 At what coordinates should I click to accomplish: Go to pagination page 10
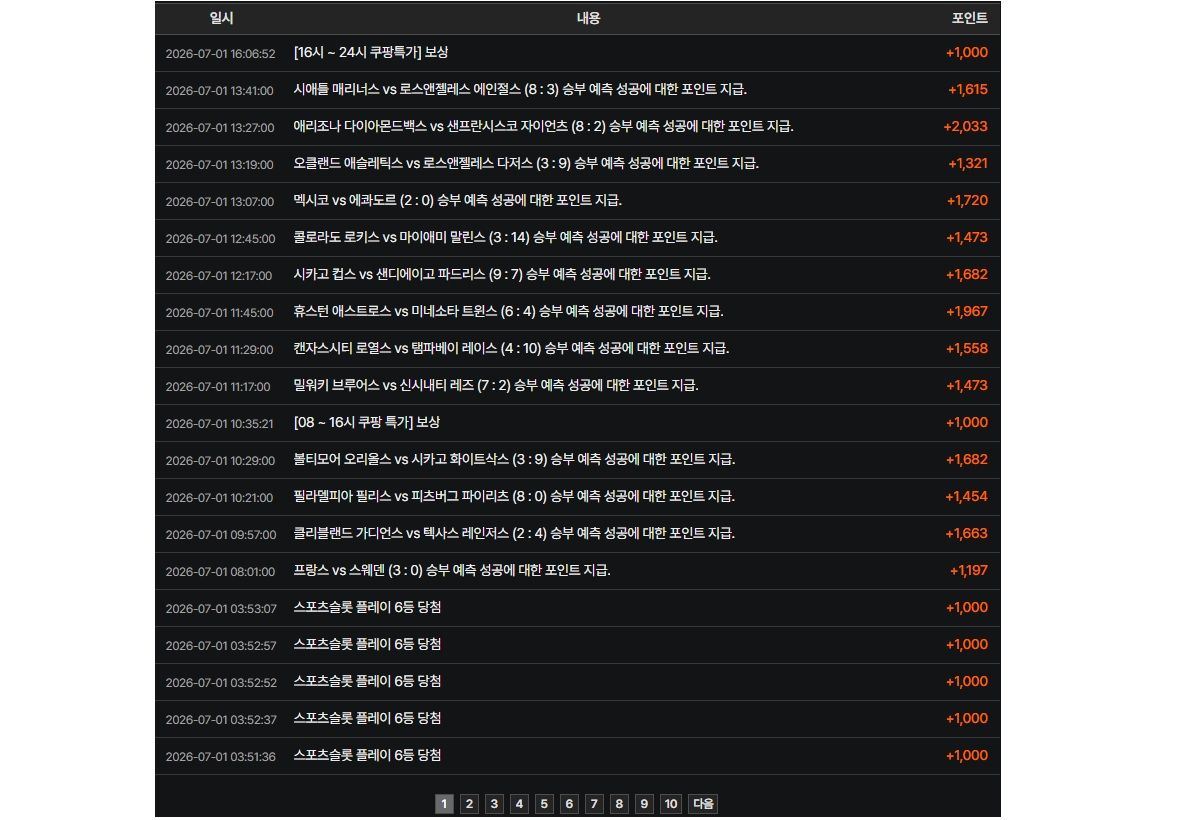point(671,803)
